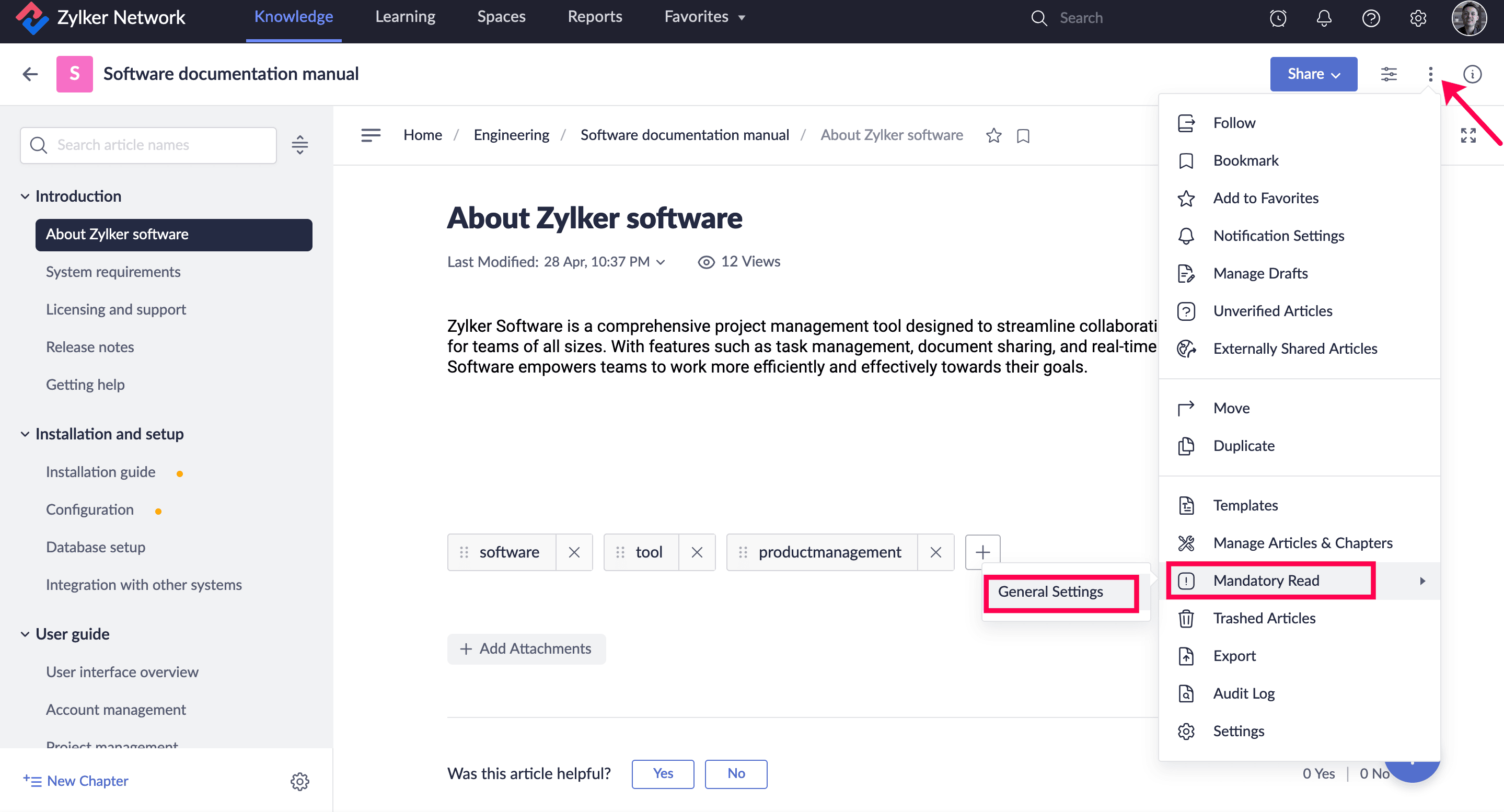Click the Search article names field

(149, 145)
